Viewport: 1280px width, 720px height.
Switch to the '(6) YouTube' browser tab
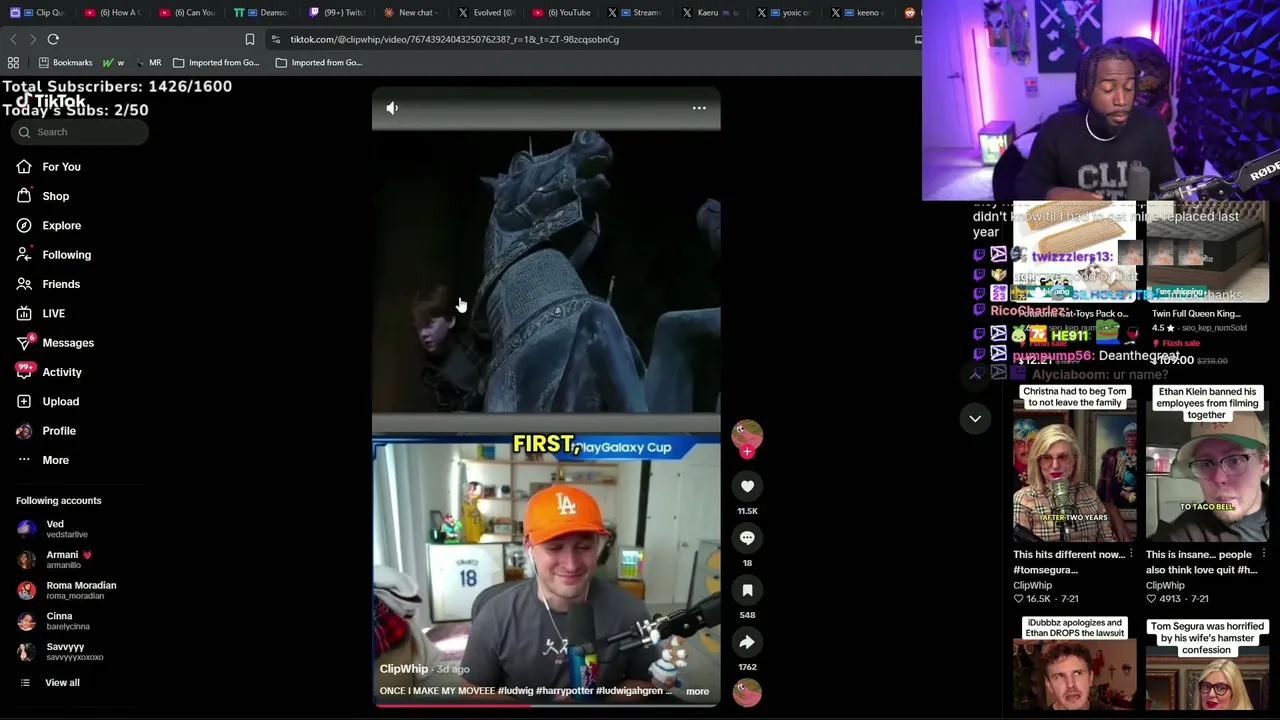(561, 13)
